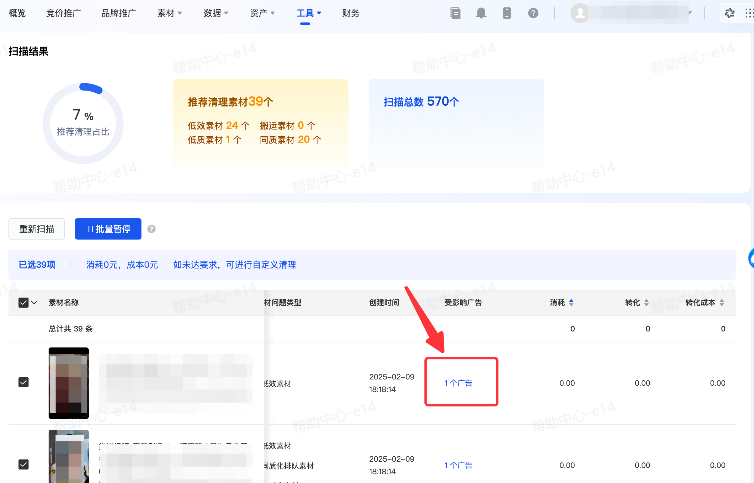This screenshot has height=483, width=754.
Task: Click the 低效素材 24 个 count
Action: point(218,126)
